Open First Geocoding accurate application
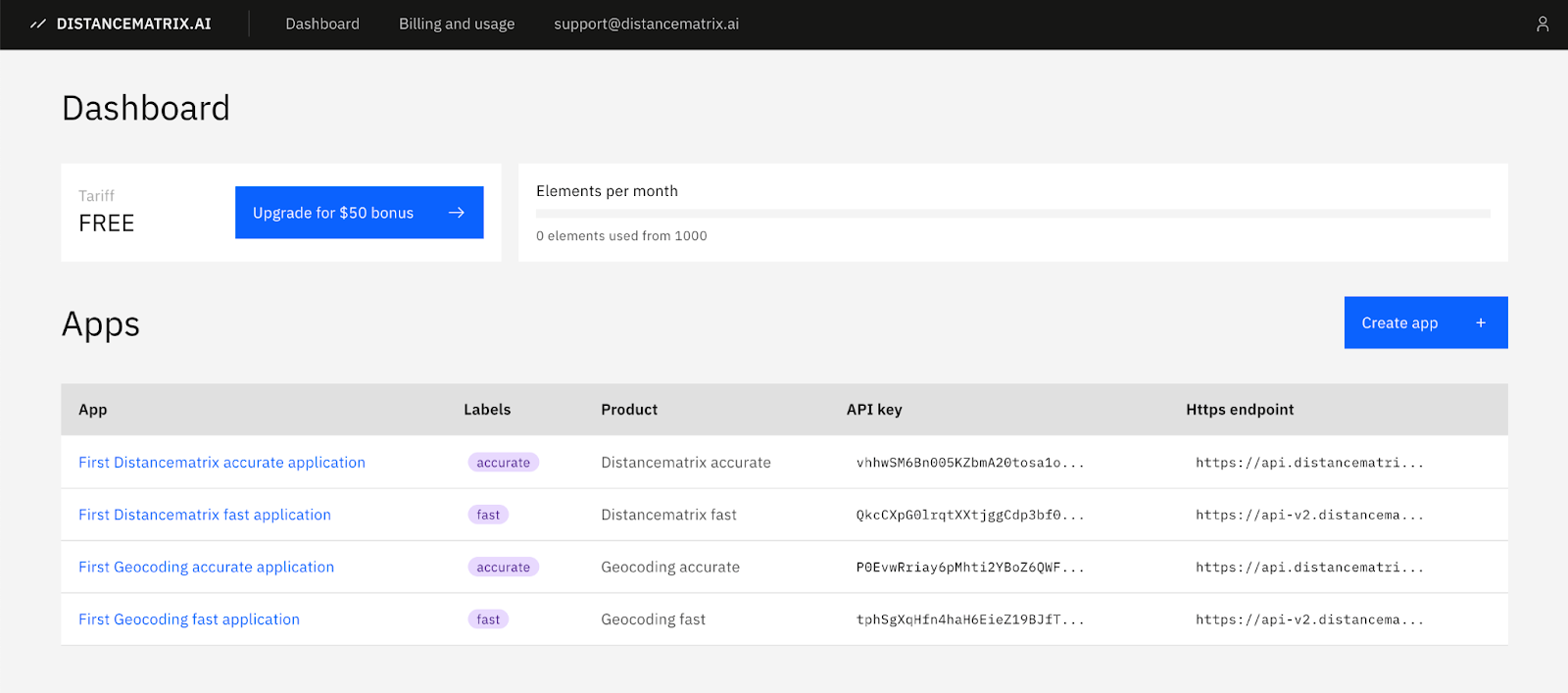 click(206, 567)
